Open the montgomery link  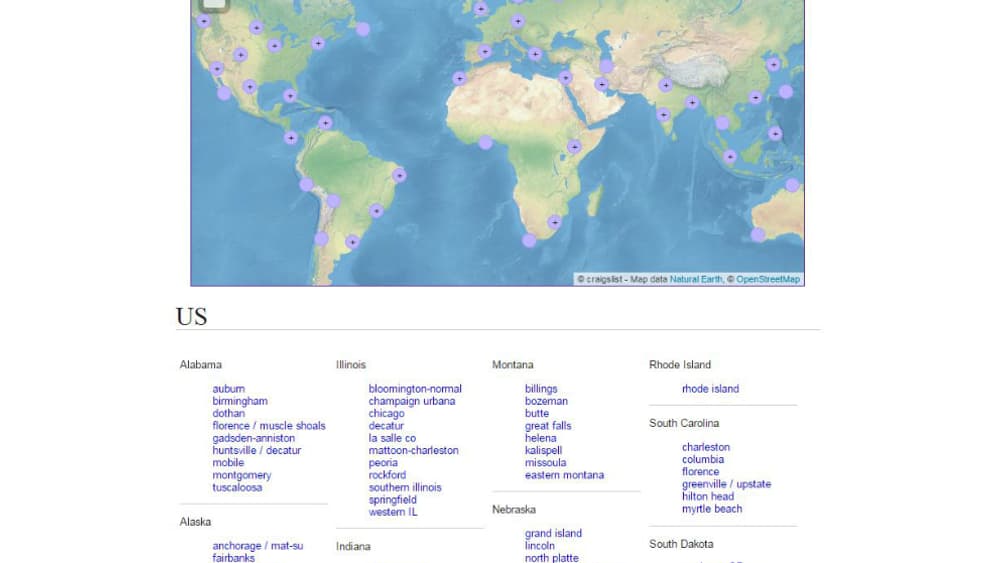pos(242,475)
